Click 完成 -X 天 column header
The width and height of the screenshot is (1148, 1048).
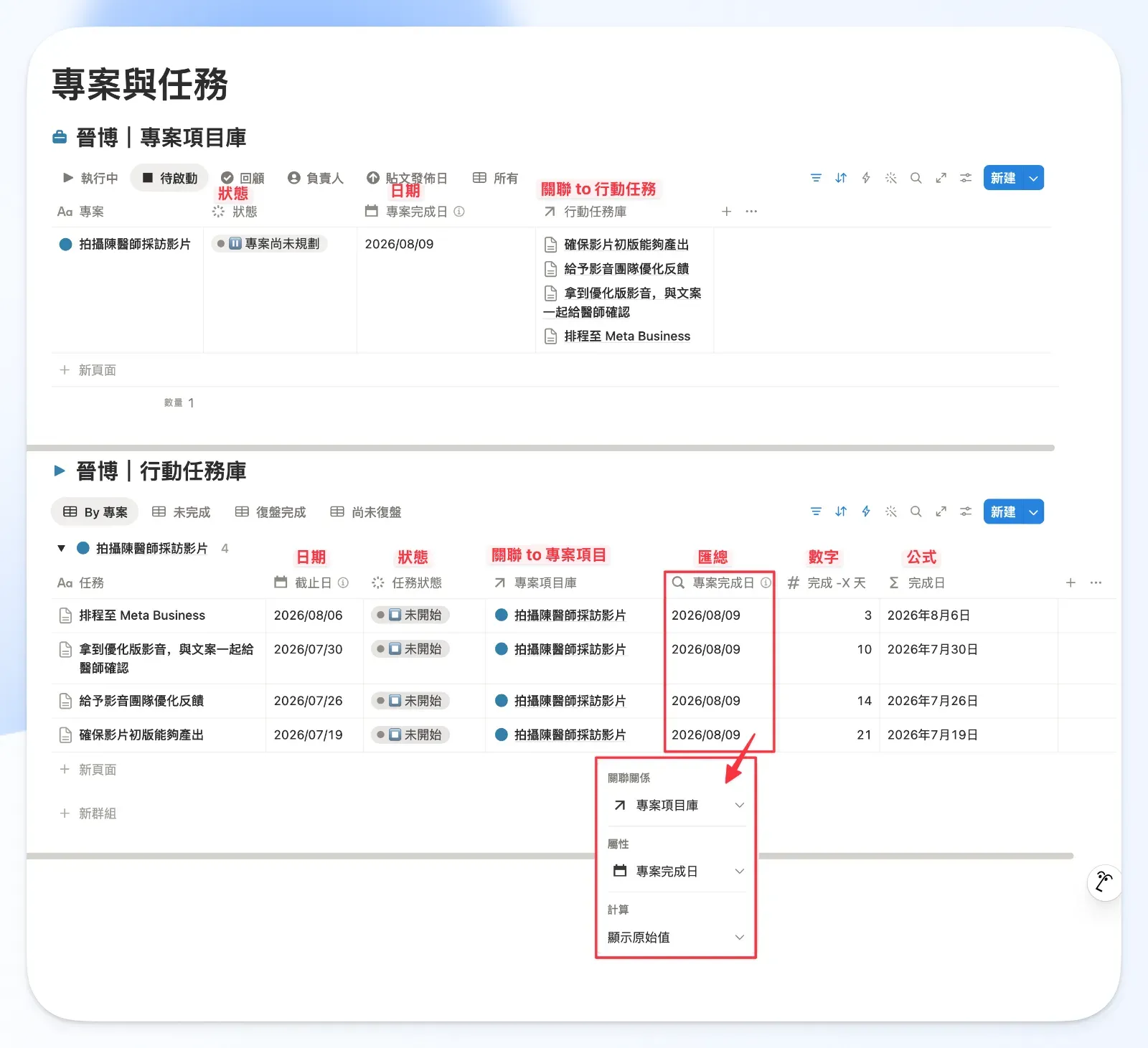pyautogui.click(x=827, y=582)
